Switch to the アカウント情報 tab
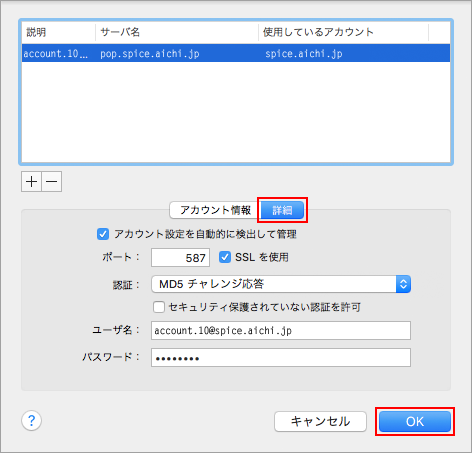The image size is (472, 453). pyautogui.click(x=215, y=210)
